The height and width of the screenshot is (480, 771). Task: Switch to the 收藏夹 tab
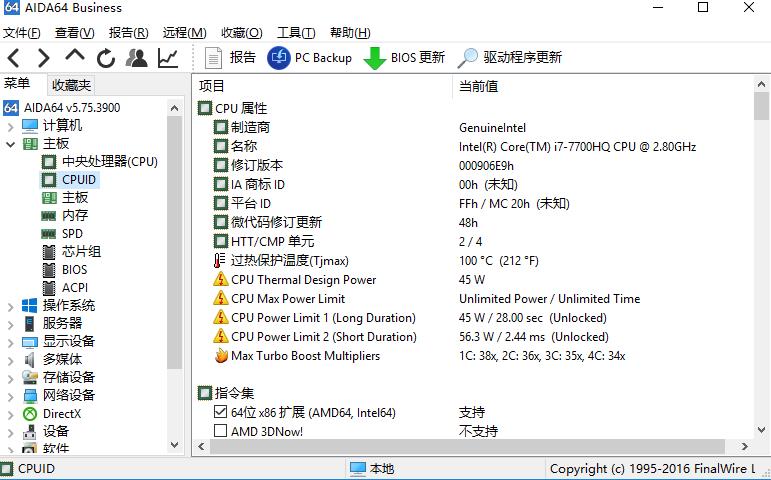(x=71, y=85)
